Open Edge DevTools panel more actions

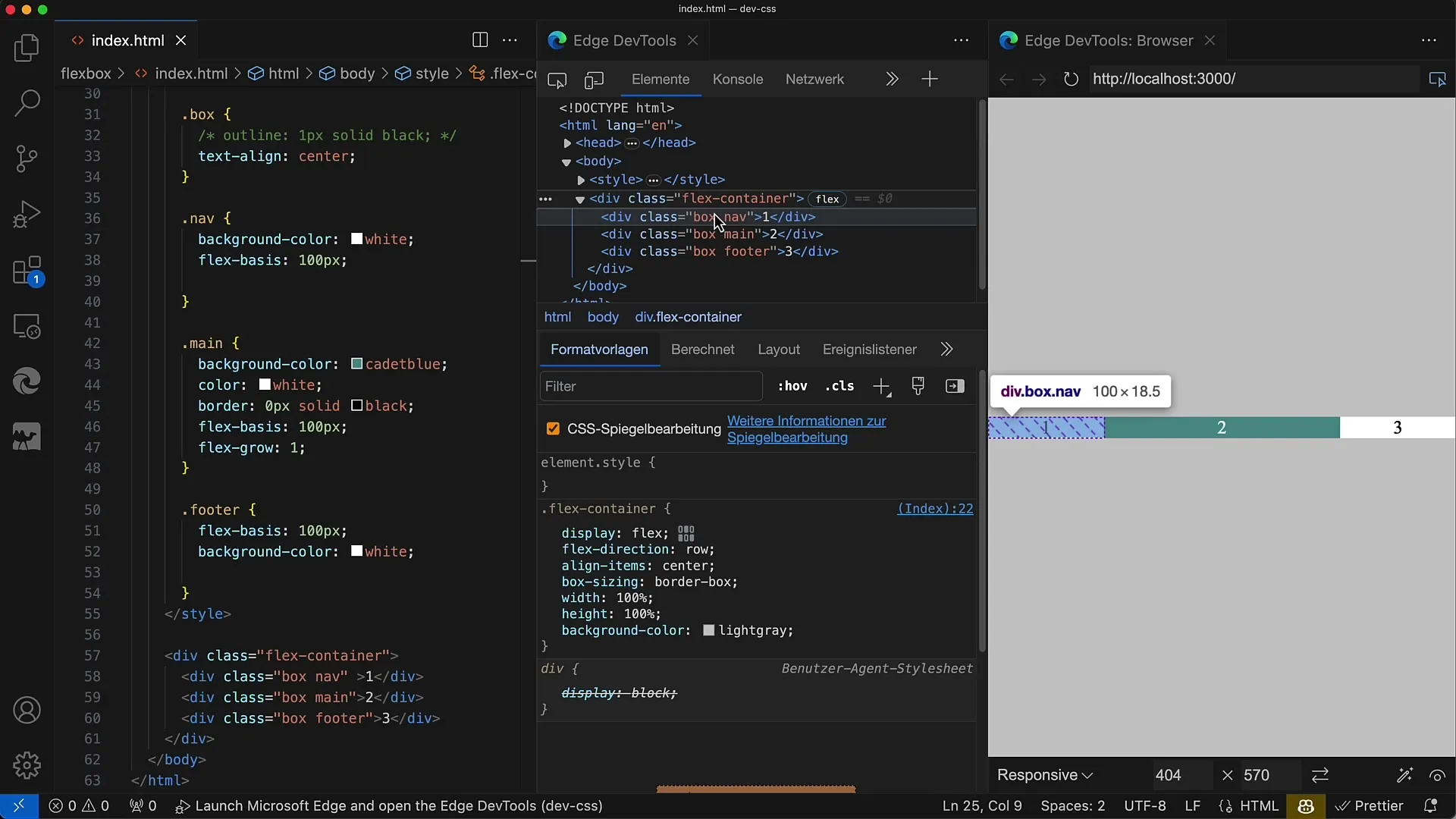click(961, 40)
